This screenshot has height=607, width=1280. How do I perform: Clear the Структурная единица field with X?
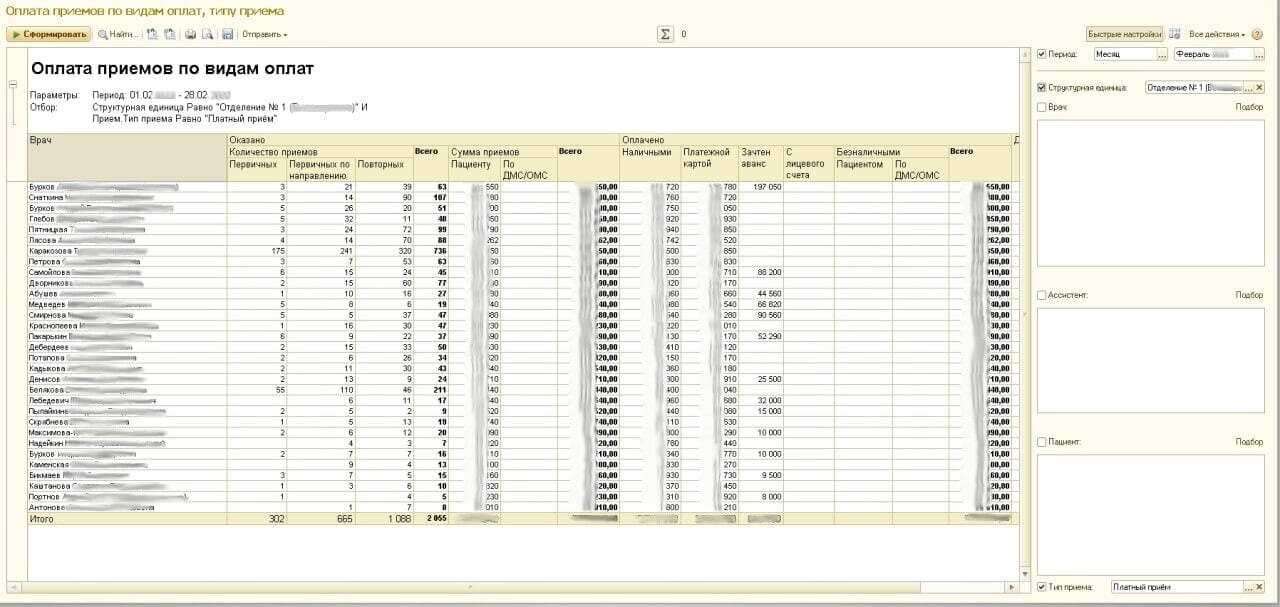(1259, 88)
